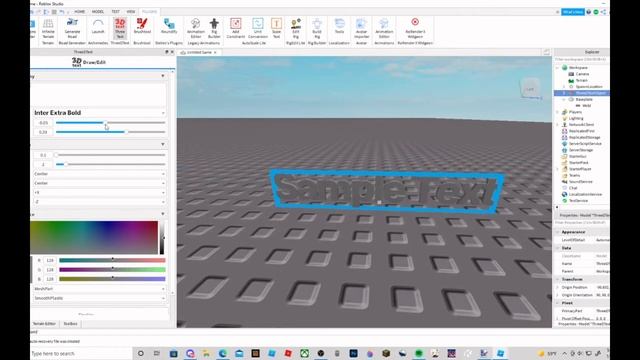Viewport: 640px width, 360px height.
Task: Click the Draw/Edit header button
Action: coord(89,62)
